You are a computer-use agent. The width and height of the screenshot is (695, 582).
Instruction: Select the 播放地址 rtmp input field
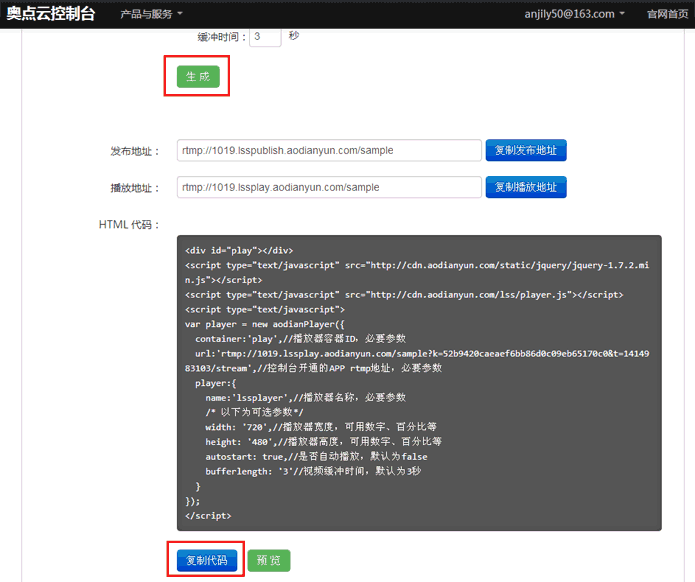point(329,187)
